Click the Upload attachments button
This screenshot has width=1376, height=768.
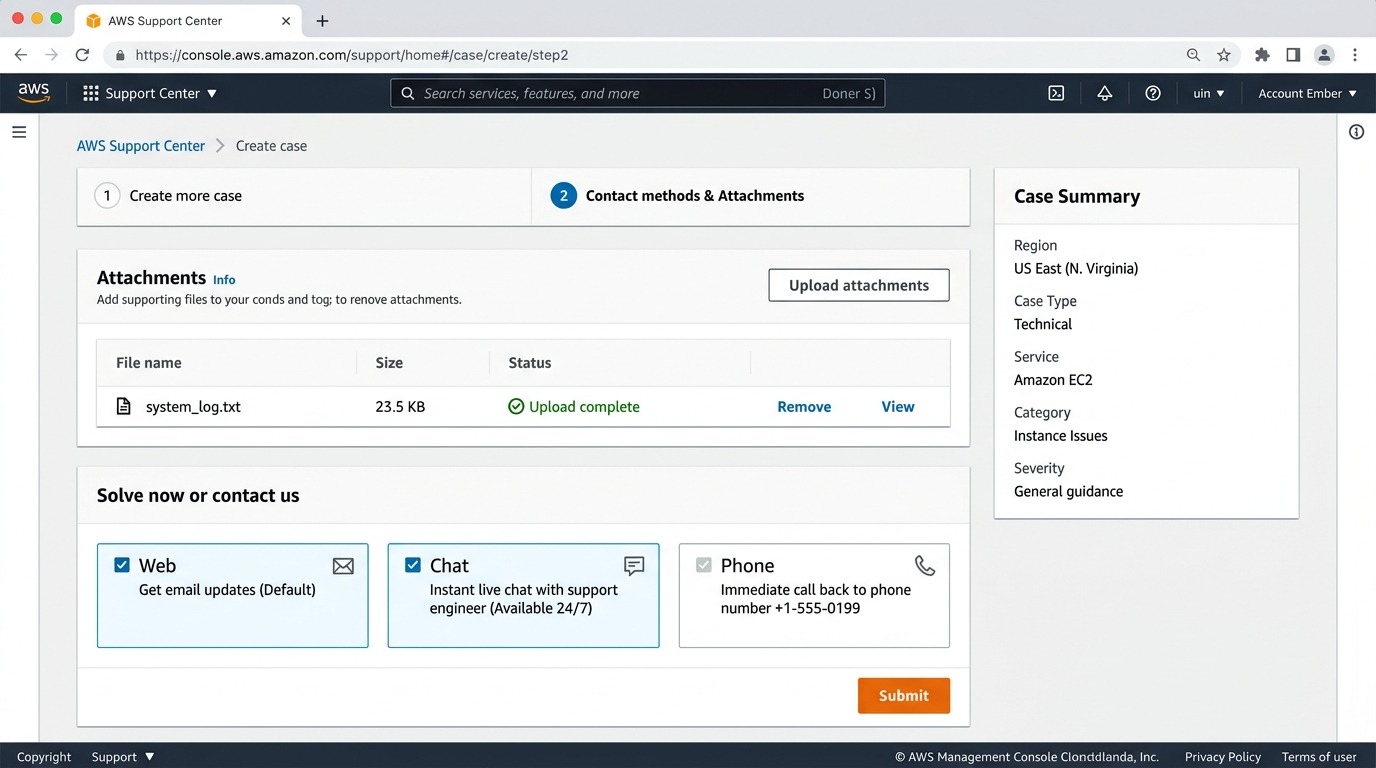coord(859,285)
